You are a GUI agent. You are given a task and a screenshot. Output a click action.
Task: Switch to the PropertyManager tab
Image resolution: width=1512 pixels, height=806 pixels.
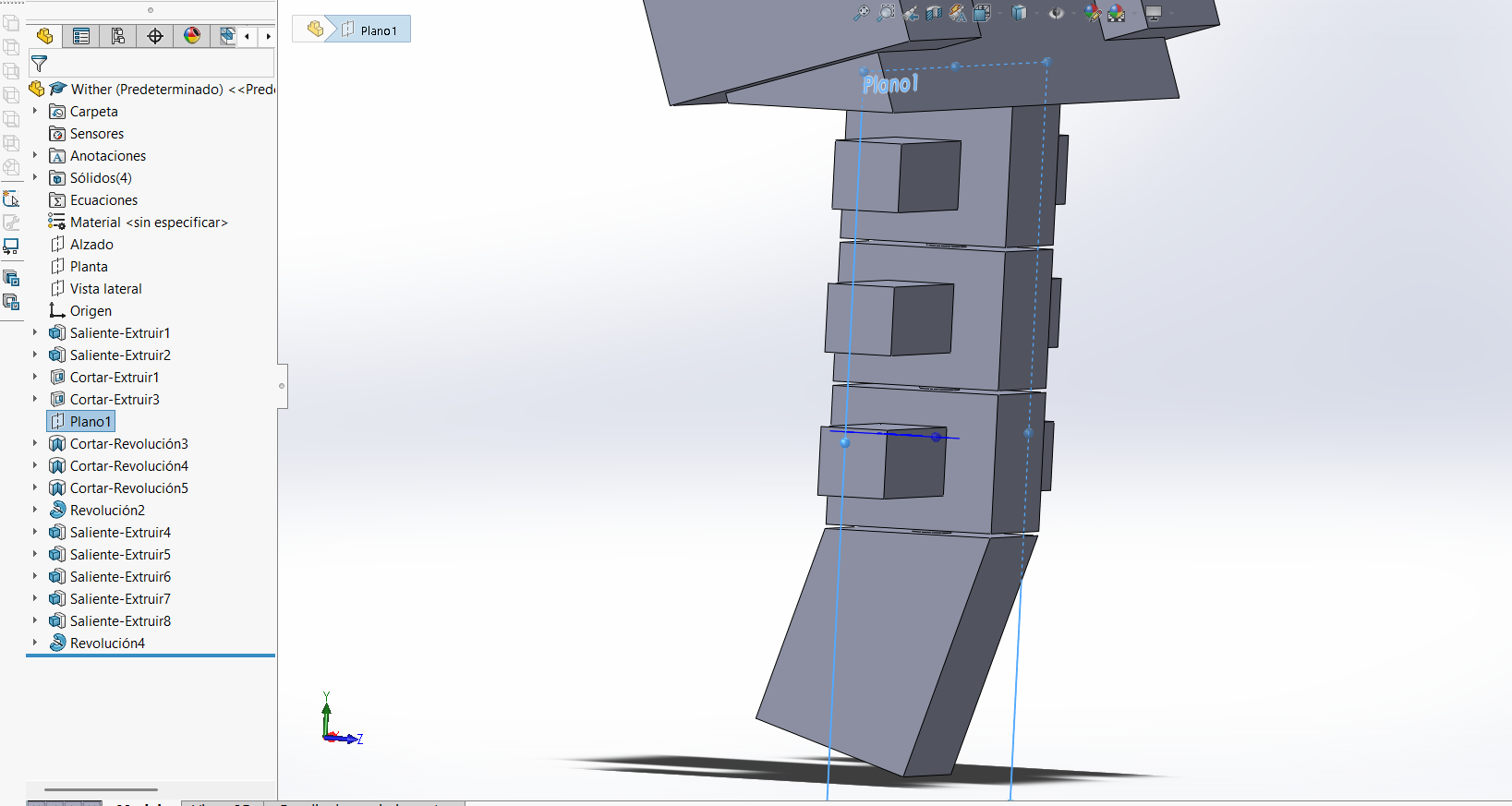point(81,36)
